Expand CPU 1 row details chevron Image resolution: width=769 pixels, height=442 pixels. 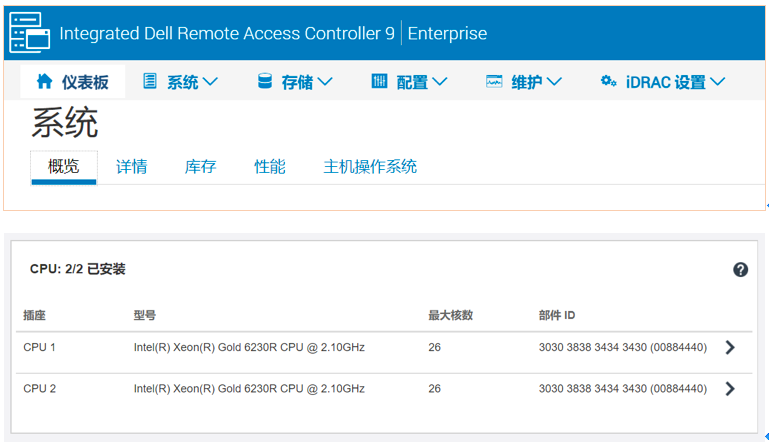pyautogui.click(x=730, y=347)
